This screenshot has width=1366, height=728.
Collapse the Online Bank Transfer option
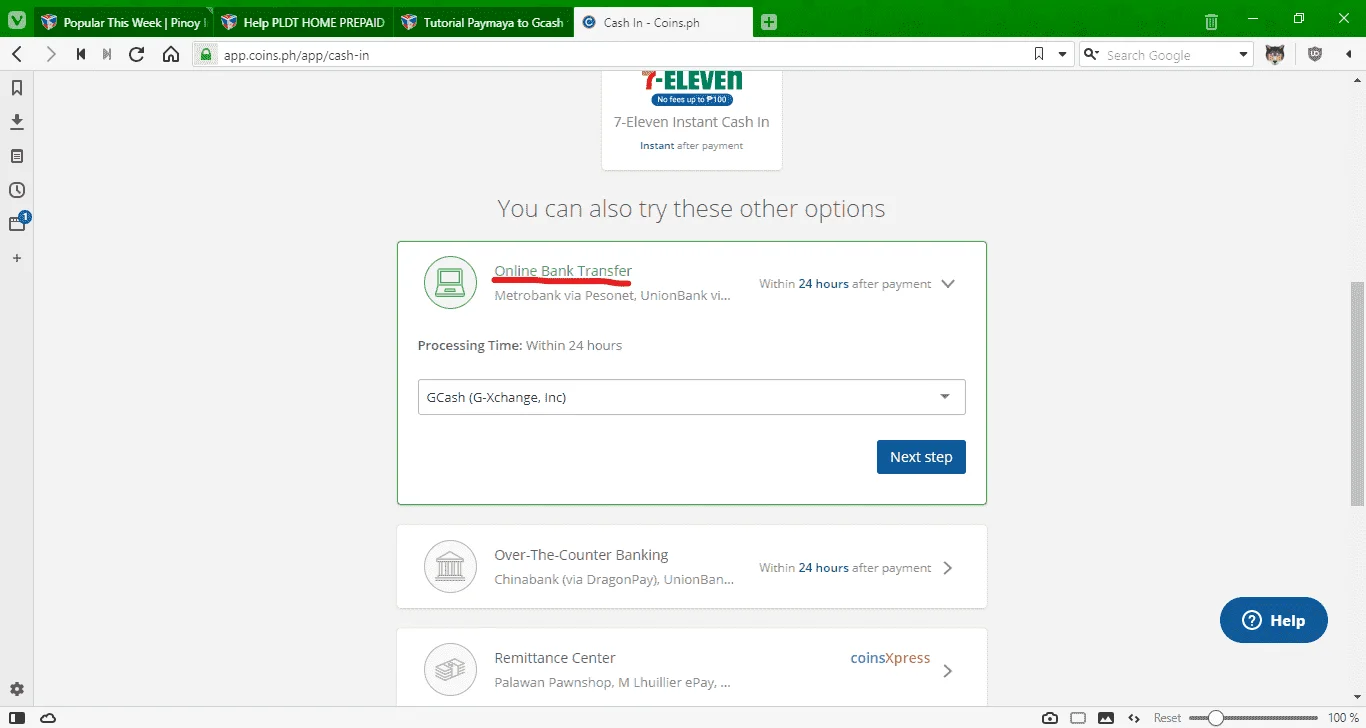point(949,284)
